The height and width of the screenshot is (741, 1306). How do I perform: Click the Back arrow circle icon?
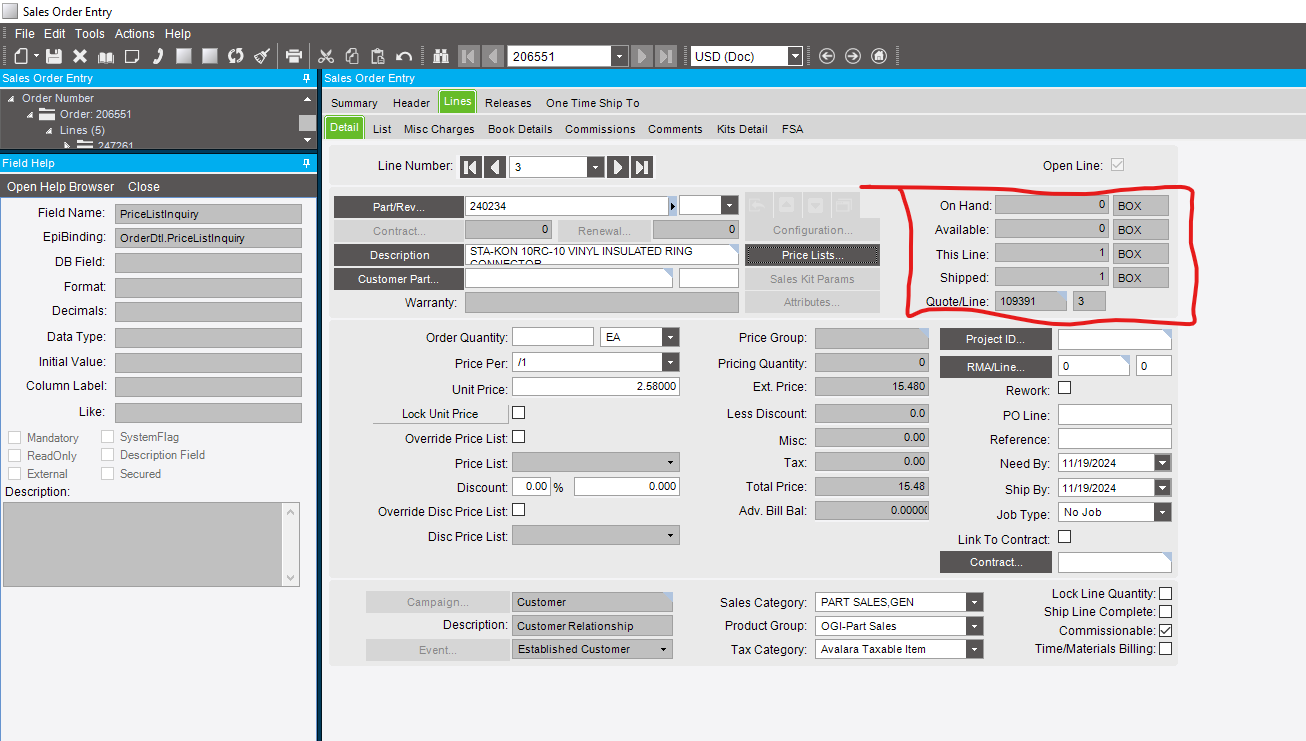point(827,56)
